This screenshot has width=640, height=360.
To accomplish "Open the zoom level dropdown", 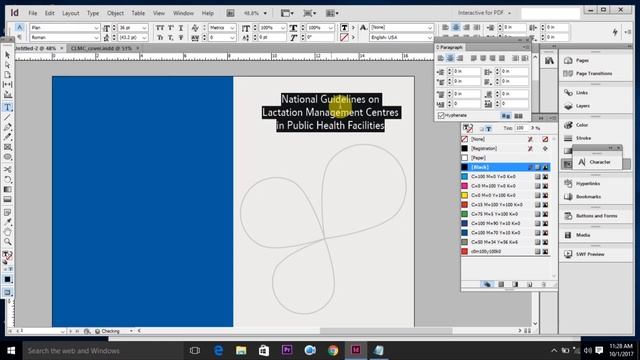I will click(265, 13).
